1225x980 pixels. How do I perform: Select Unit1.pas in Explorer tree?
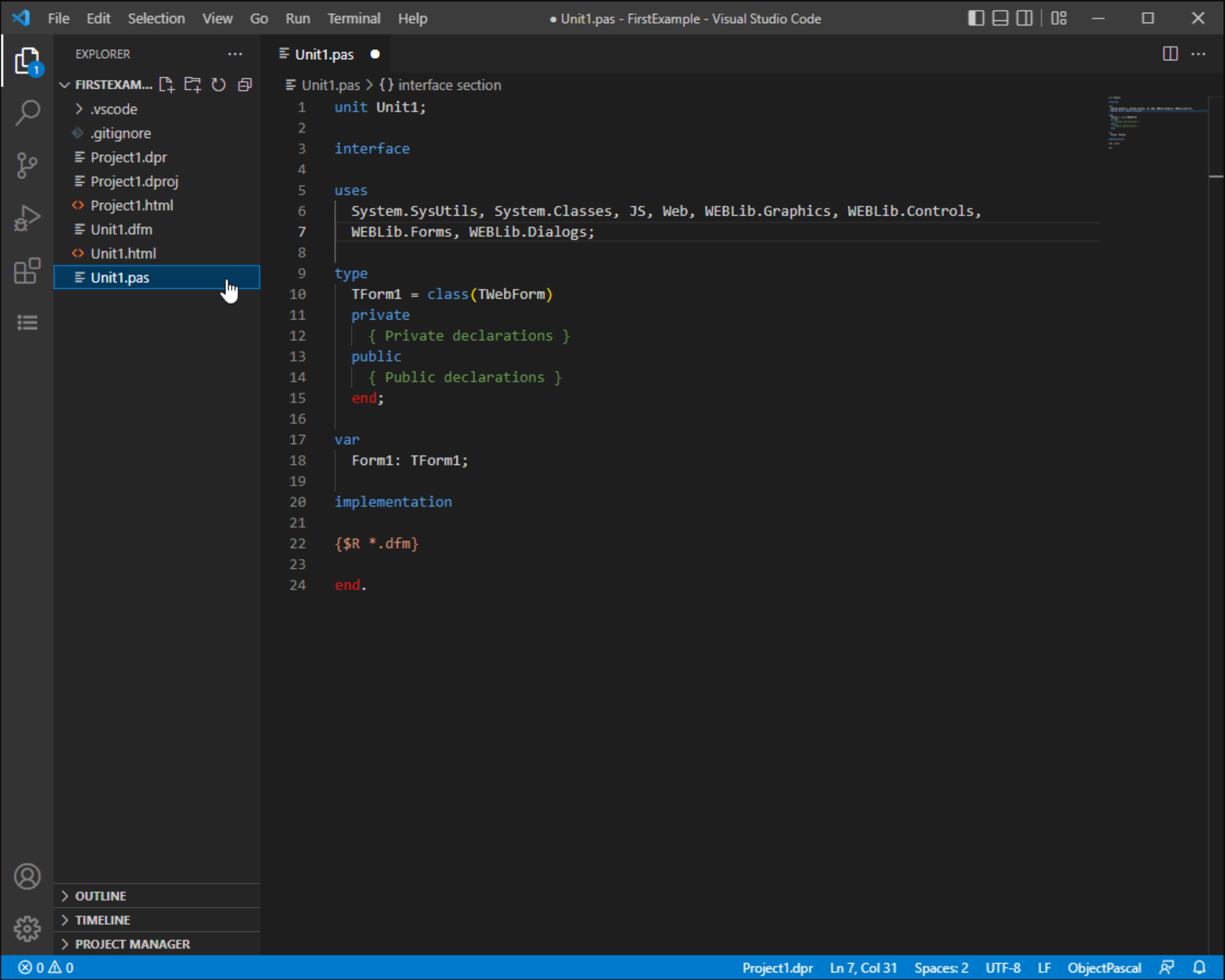click(x=157, y=277)
